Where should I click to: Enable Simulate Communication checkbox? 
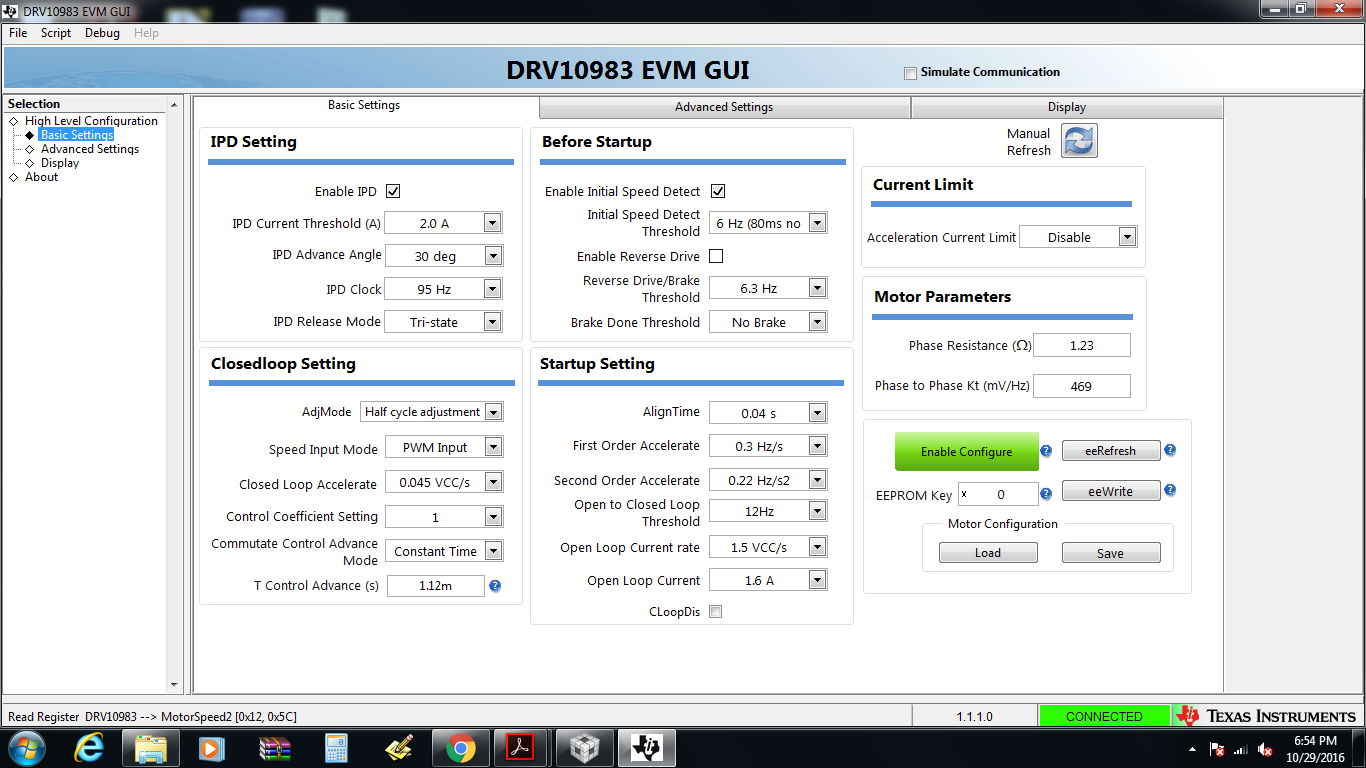[x=910, y=72]
